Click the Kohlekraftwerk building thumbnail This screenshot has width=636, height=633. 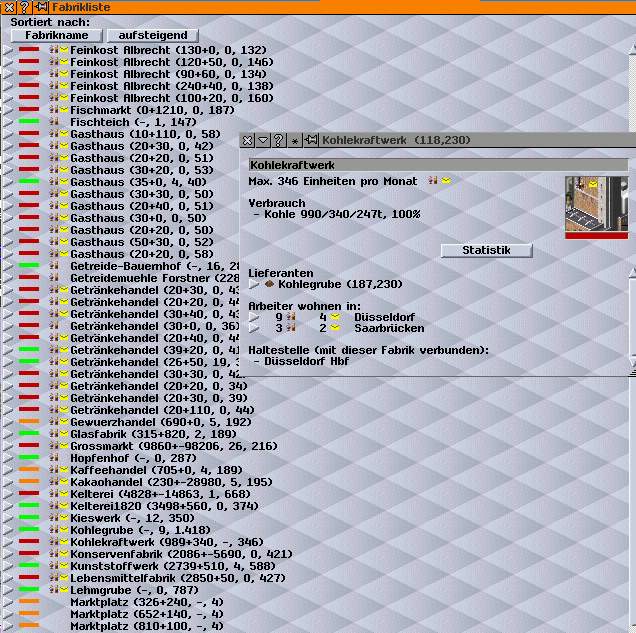point(596,203)
